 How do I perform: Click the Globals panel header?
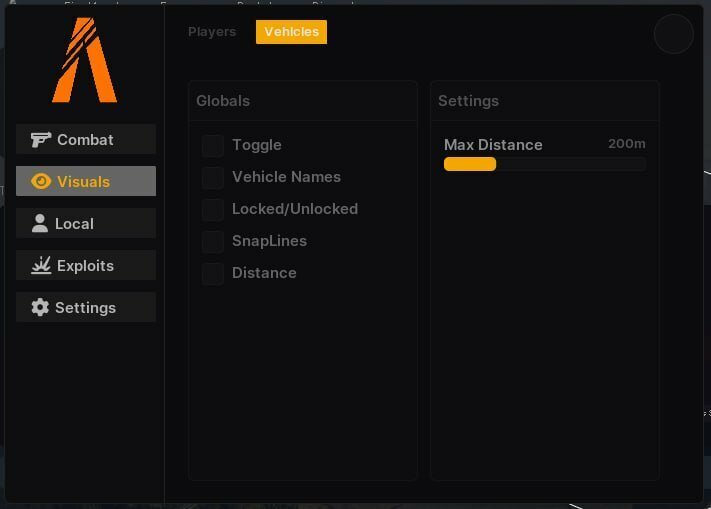coord(223,101)
